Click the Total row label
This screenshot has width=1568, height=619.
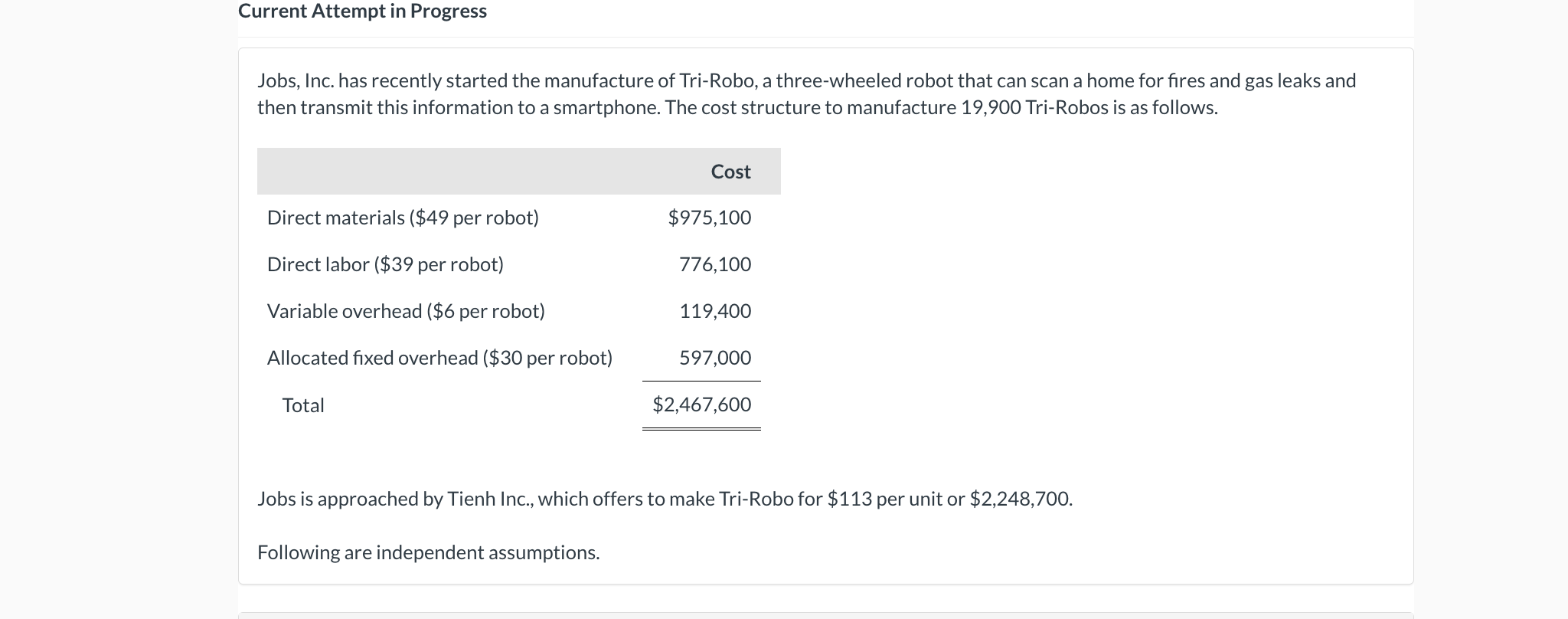(302, 404)
